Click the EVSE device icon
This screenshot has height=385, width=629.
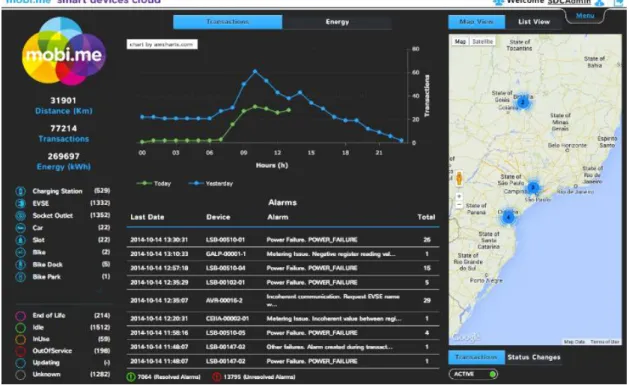[x=20, y=203]
